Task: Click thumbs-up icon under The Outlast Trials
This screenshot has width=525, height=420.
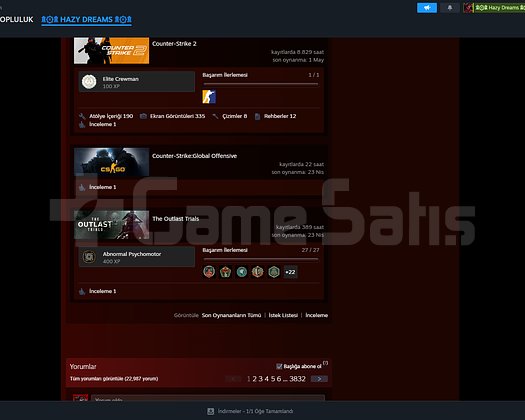Action: coord(82,291)
